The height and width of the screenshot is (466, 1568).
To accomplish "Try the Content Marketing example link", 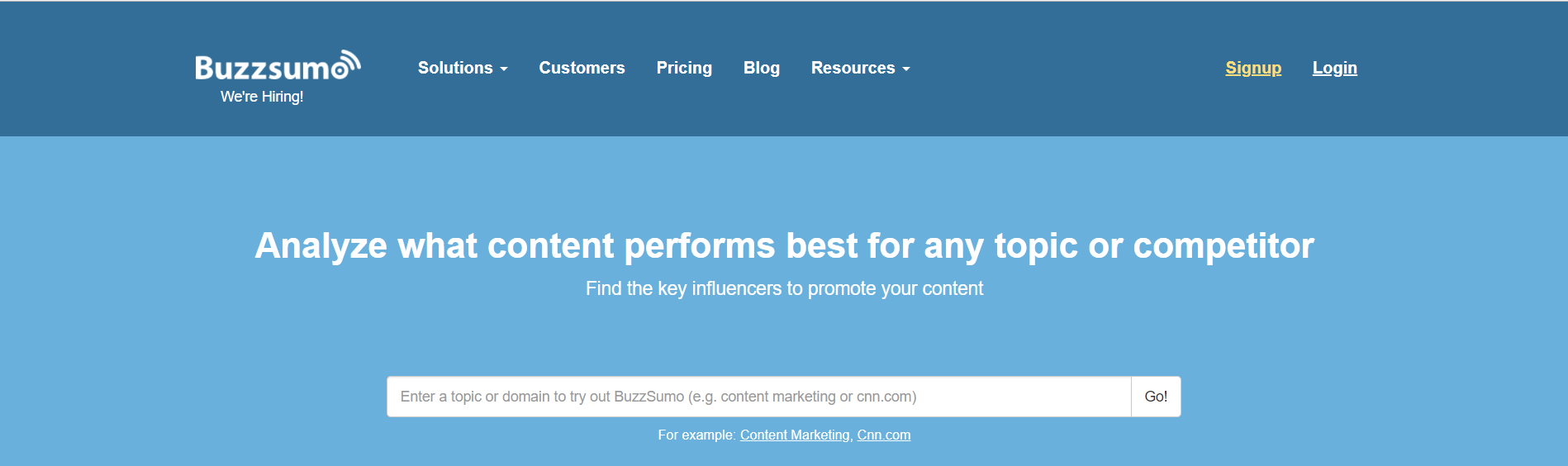I will pyautogui.click(x=795, y=435).
